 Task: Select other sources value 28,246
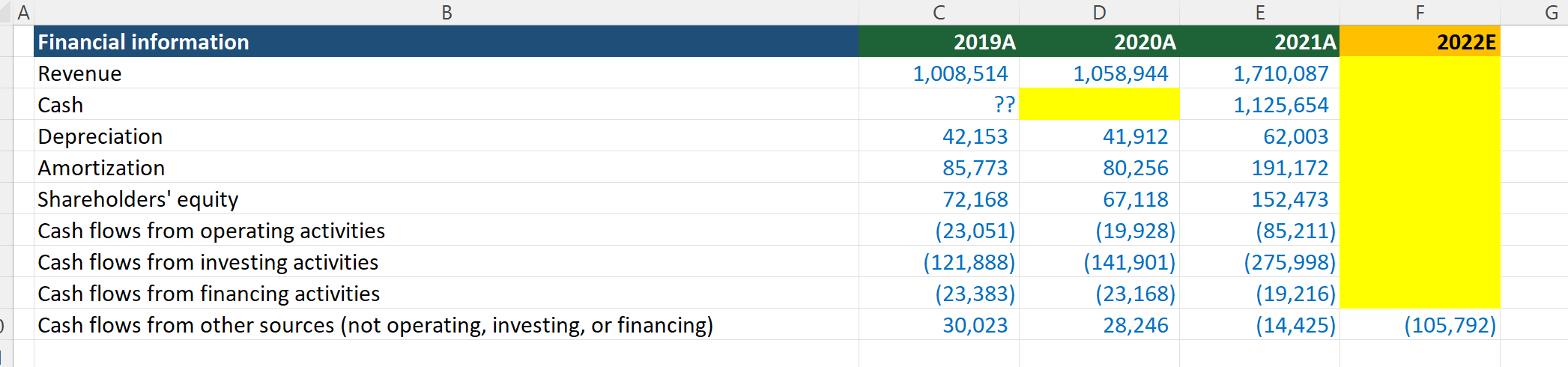[x=1099, y=325]
